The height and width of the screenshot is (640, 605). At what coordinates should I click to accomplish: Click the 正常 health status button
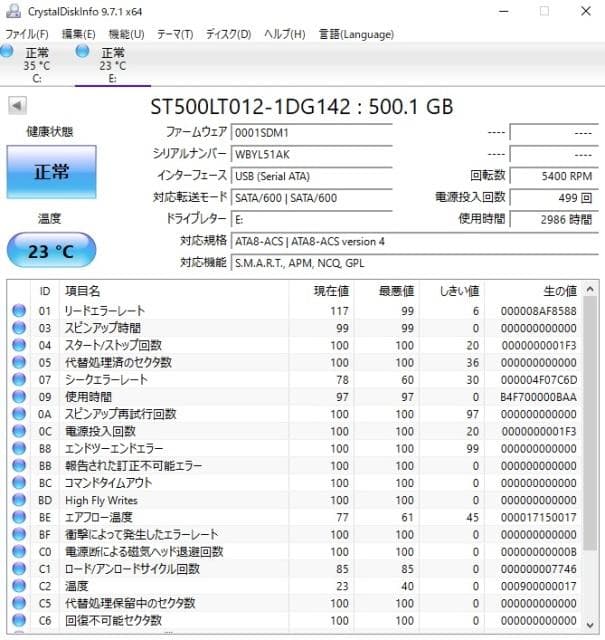point(51,171)
